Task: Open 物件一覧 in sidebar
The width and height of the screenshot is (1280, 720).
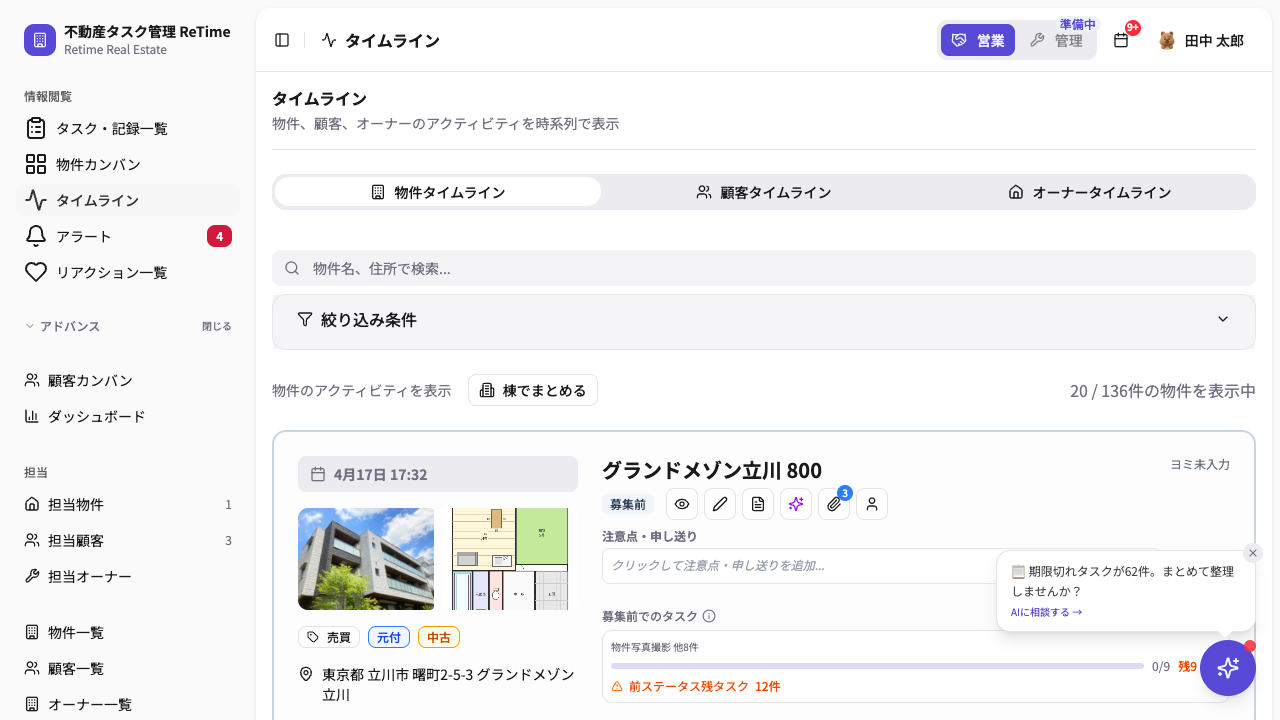Action: pos(128,632)
